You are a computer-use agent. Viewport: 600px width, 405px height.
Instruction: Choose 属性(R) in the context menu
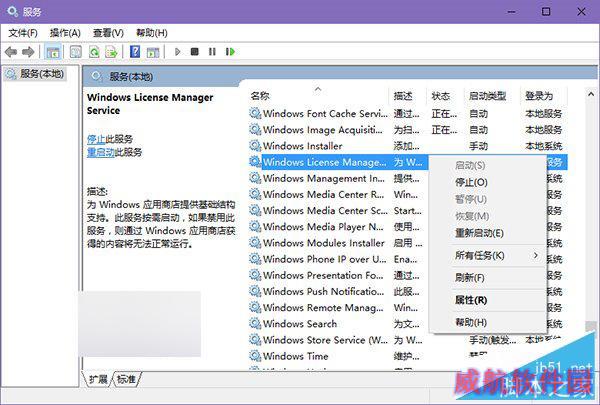[x=487, y=300]
